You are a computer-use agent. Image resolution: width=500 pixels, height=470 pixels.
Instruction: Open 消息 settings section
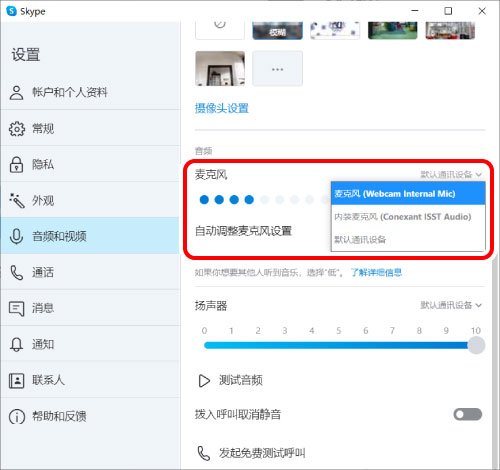(x=90, y=308)
